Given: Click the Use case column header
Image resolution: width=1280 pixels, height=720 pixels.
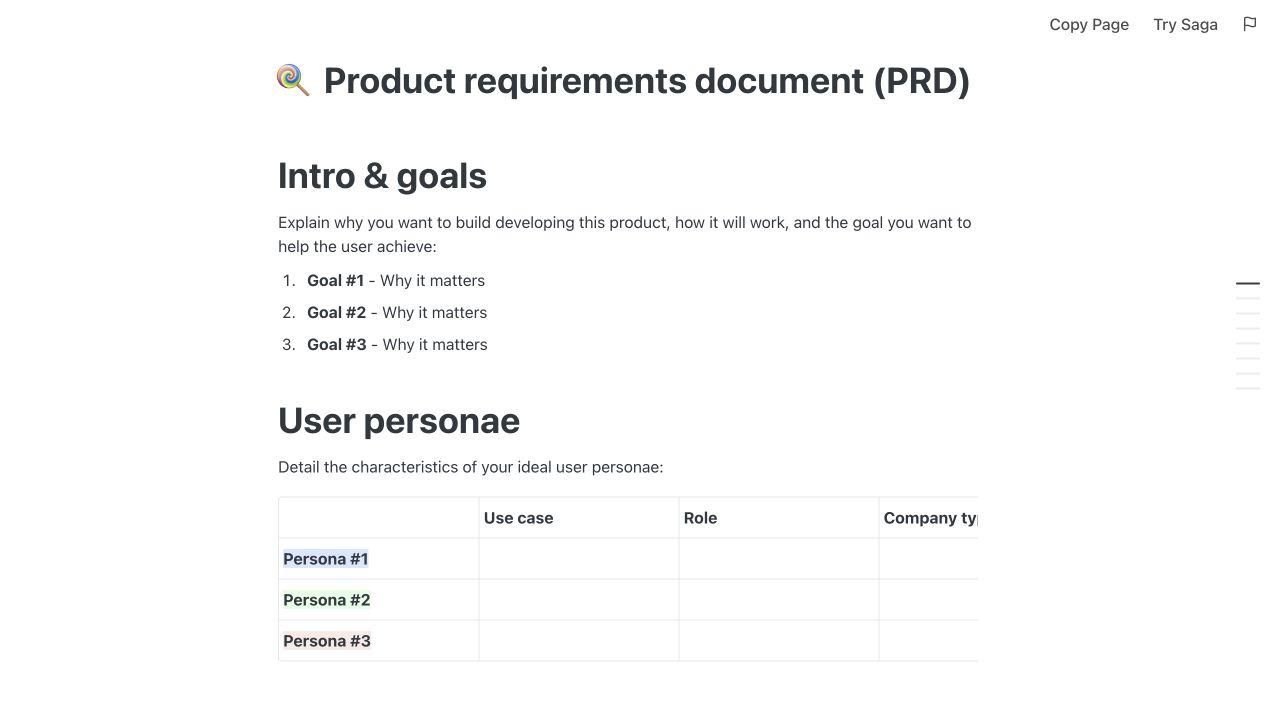Looking at the screenshot, I should click(579, 518).
